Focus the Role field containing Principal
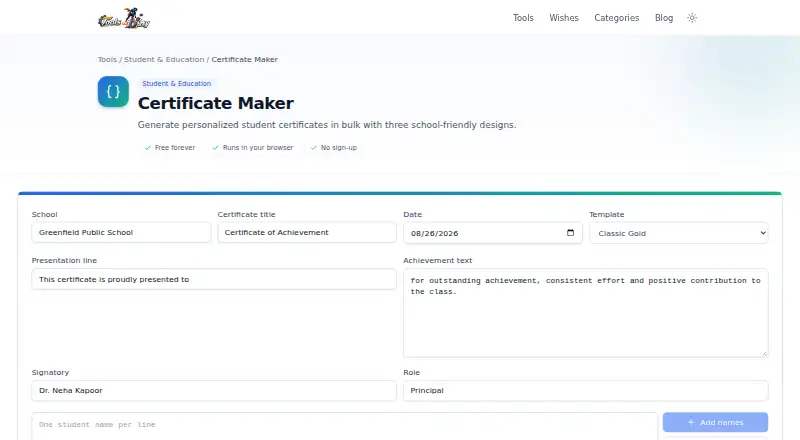The height and width of the screenshot is (440, 800). point(585,390)
